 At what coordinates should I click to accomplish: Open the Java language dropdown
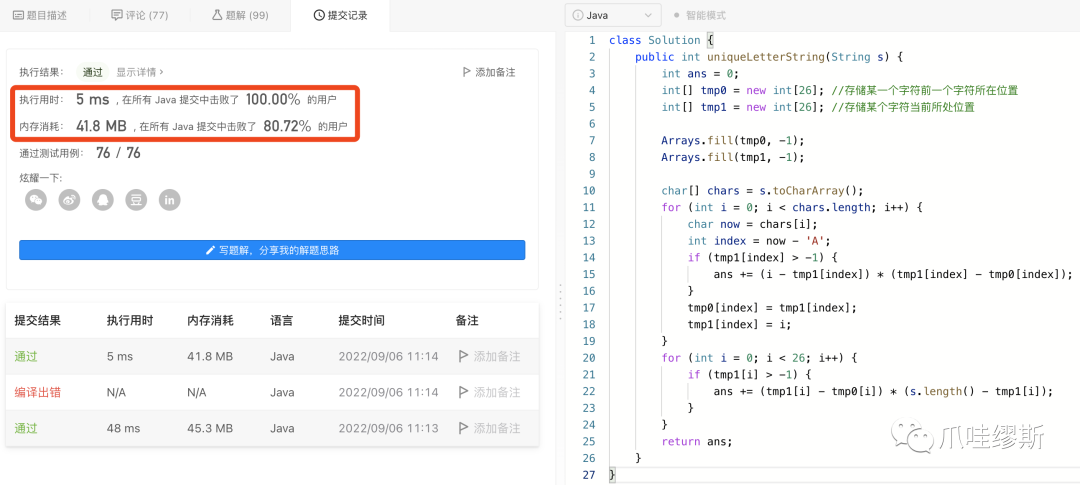click(x=612, y=15)
